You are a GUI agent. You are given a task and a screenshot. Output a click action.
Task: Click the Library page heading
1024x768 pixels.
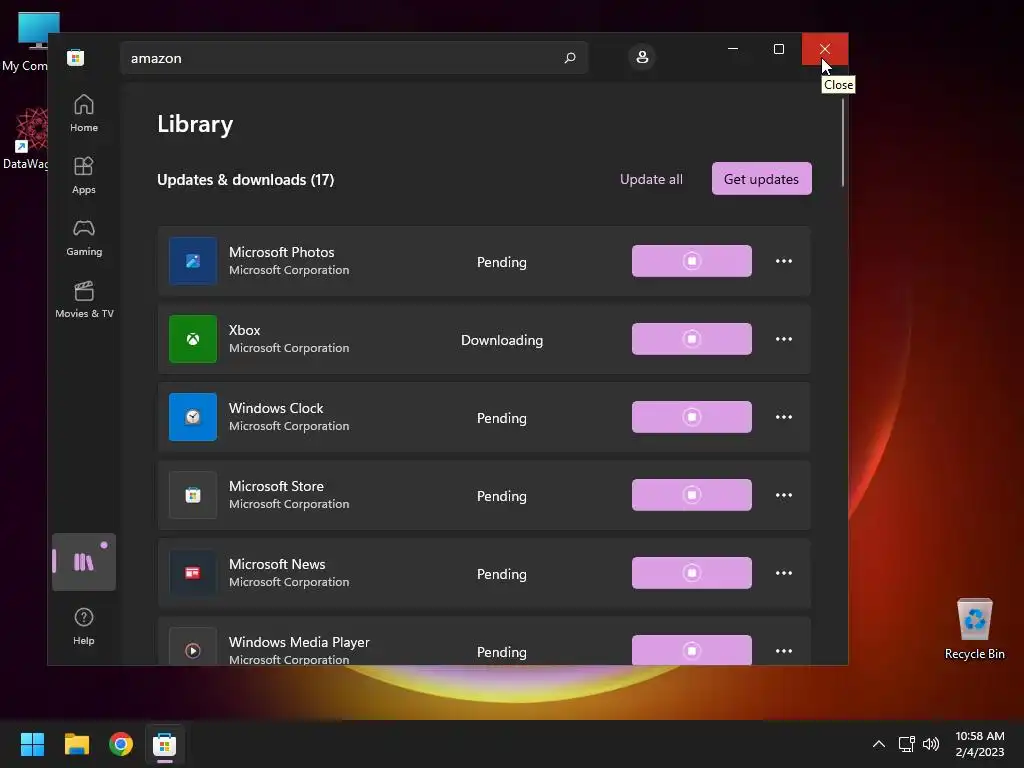click(x=195, y=124)
